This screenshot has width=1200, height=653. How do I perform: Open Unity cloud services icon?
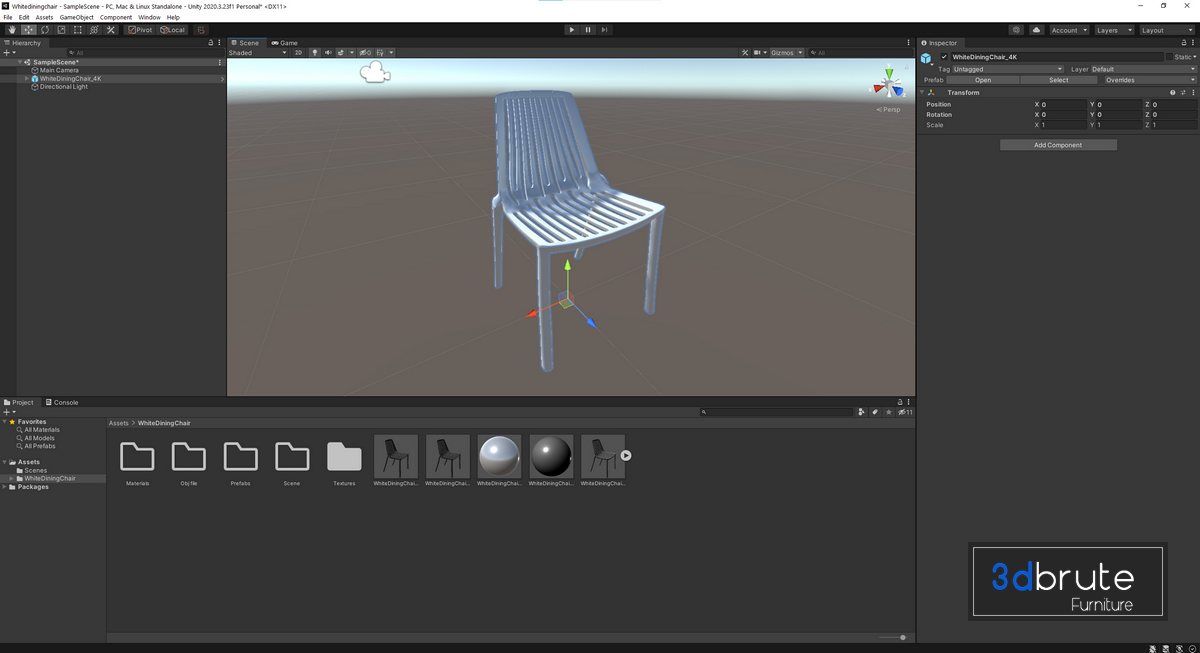1036,30
